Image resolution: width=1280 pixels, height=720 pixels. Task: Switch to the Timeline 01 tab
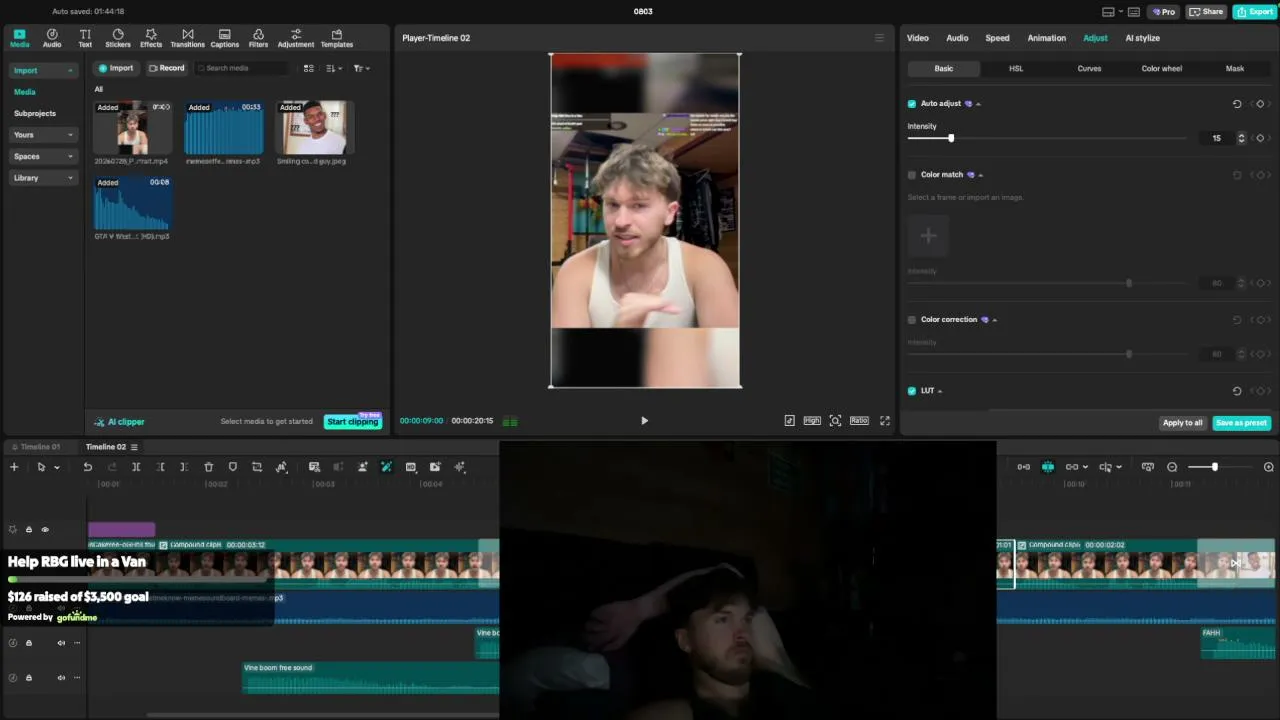40,447
